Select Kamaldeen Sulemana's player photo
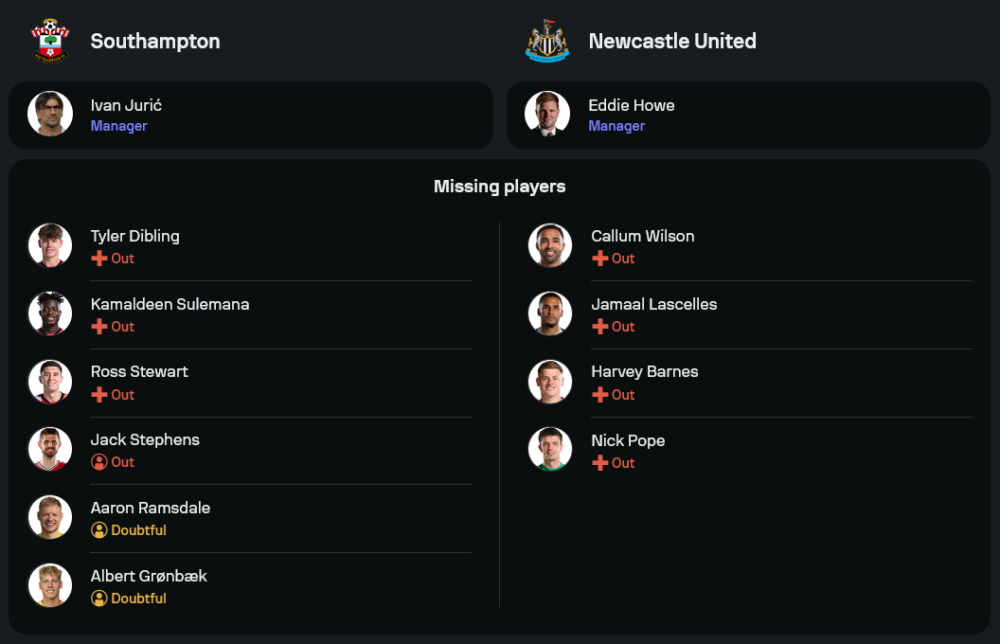The height and width of the screenshot is (644, 1000). point(50,313)
